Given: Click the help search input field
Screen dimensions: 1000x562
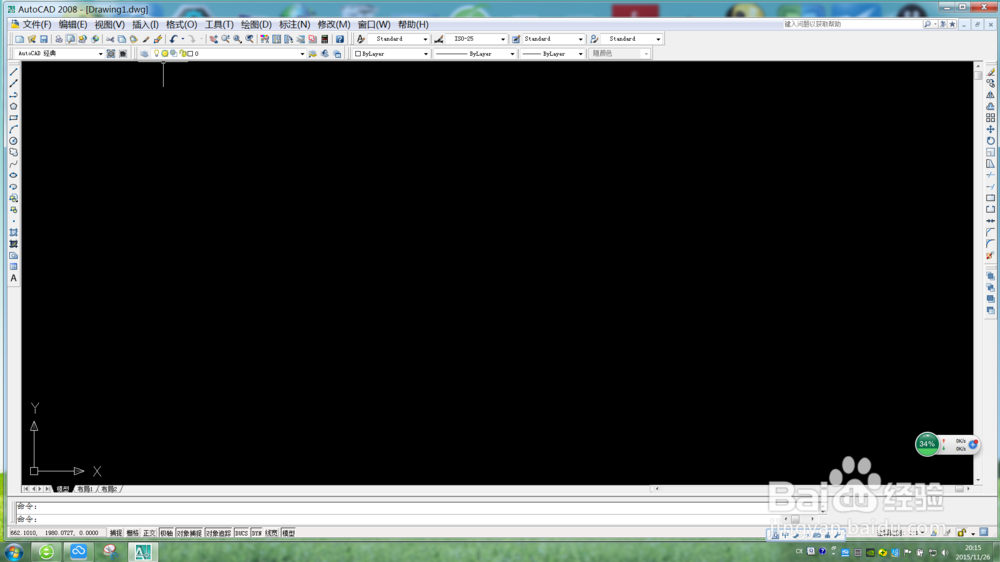Looking at the screenshot, I should pyautogui.click(x=852, y=24).
